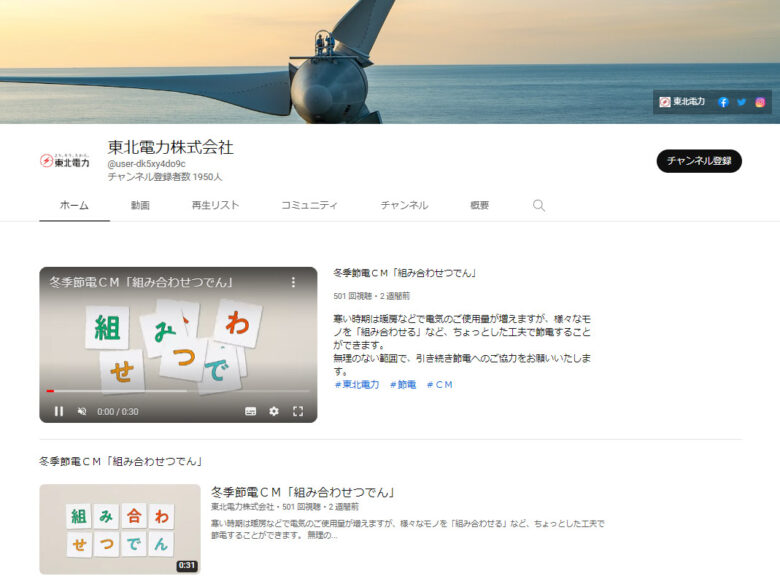Open the Instagram link in the channel banner
780x576 pixels.
760,102
